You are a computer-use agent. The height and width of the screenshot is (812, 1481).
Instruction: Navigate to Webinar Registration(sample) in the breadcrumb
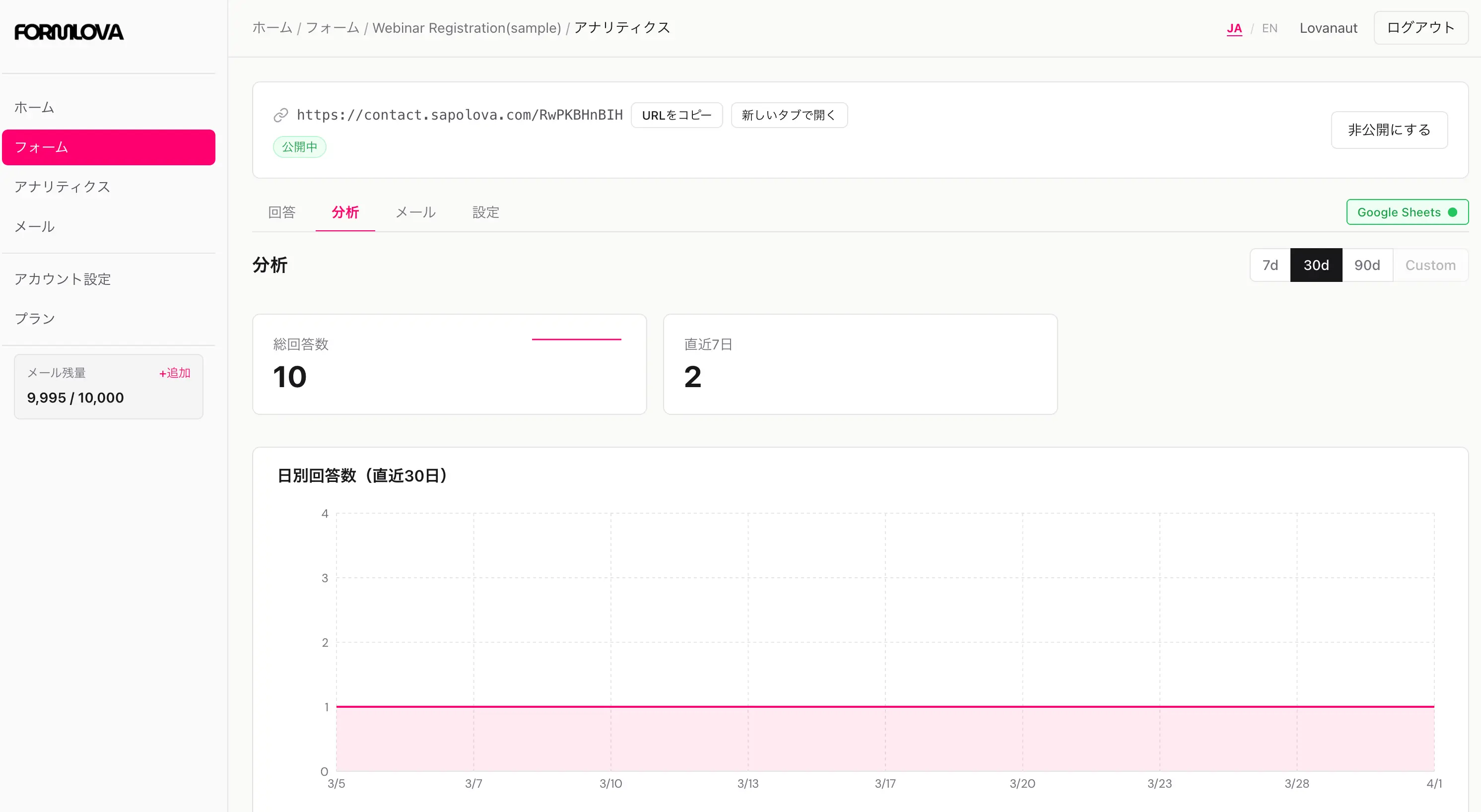[466, 28]
